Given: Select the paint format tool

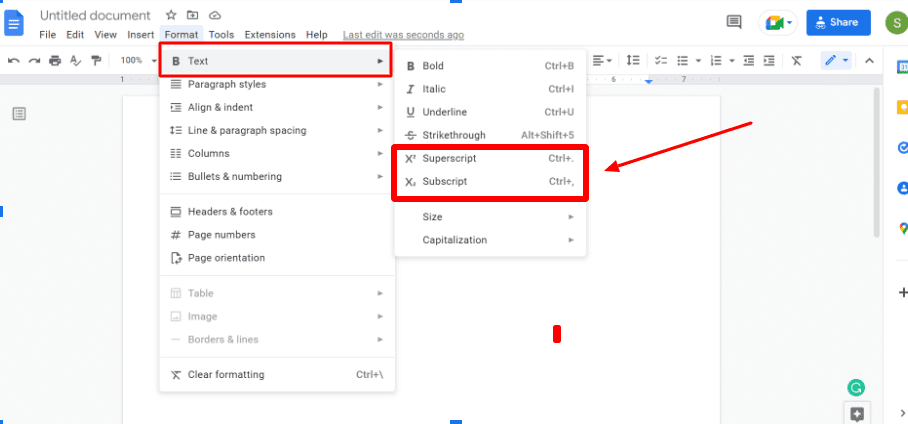Looking at the screenshot, I should tap(96, 60).
